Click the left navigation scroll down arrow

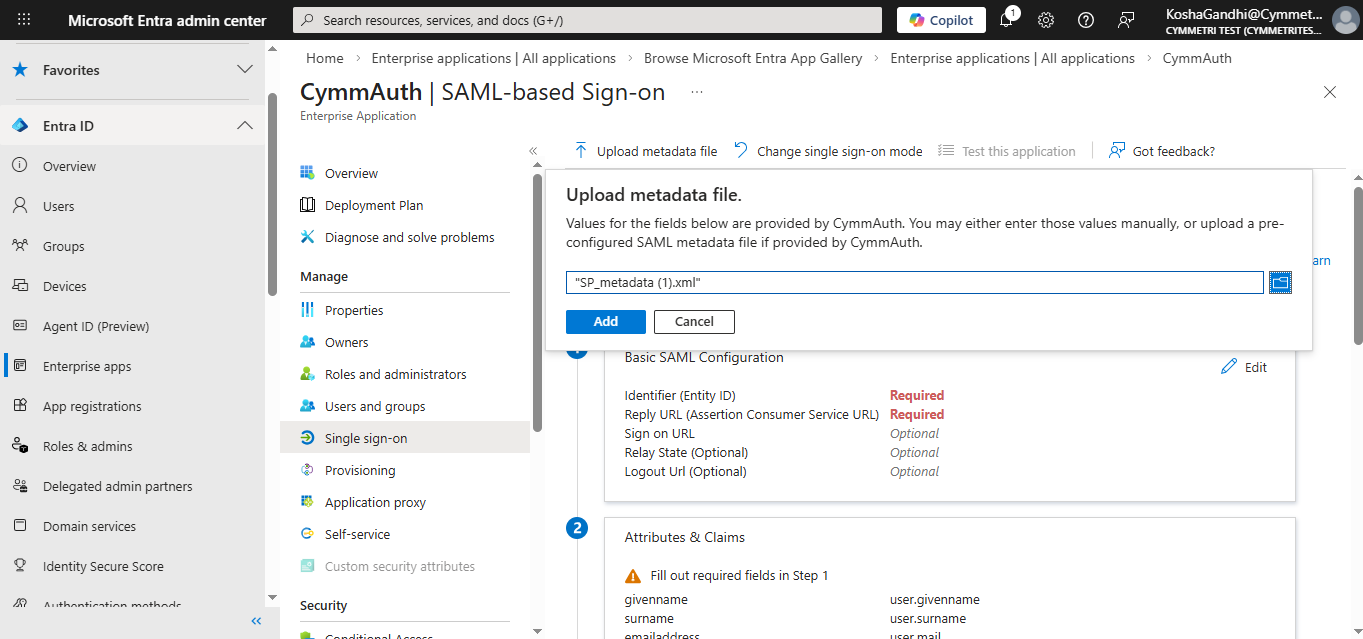(272, 597)
